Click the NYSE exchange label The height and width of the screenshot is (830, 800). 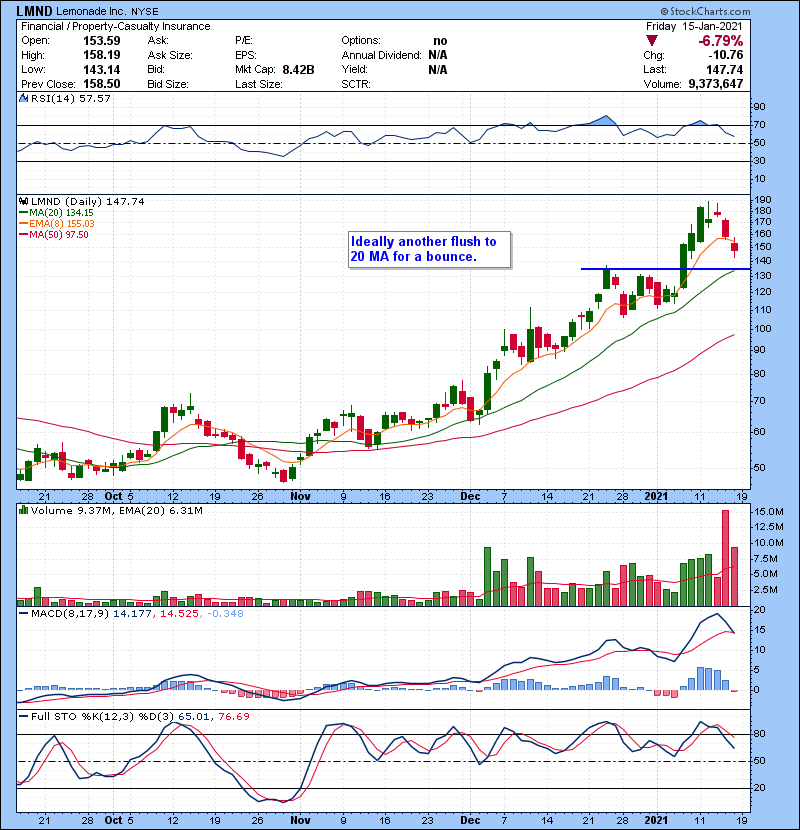(x=146, y=11)
